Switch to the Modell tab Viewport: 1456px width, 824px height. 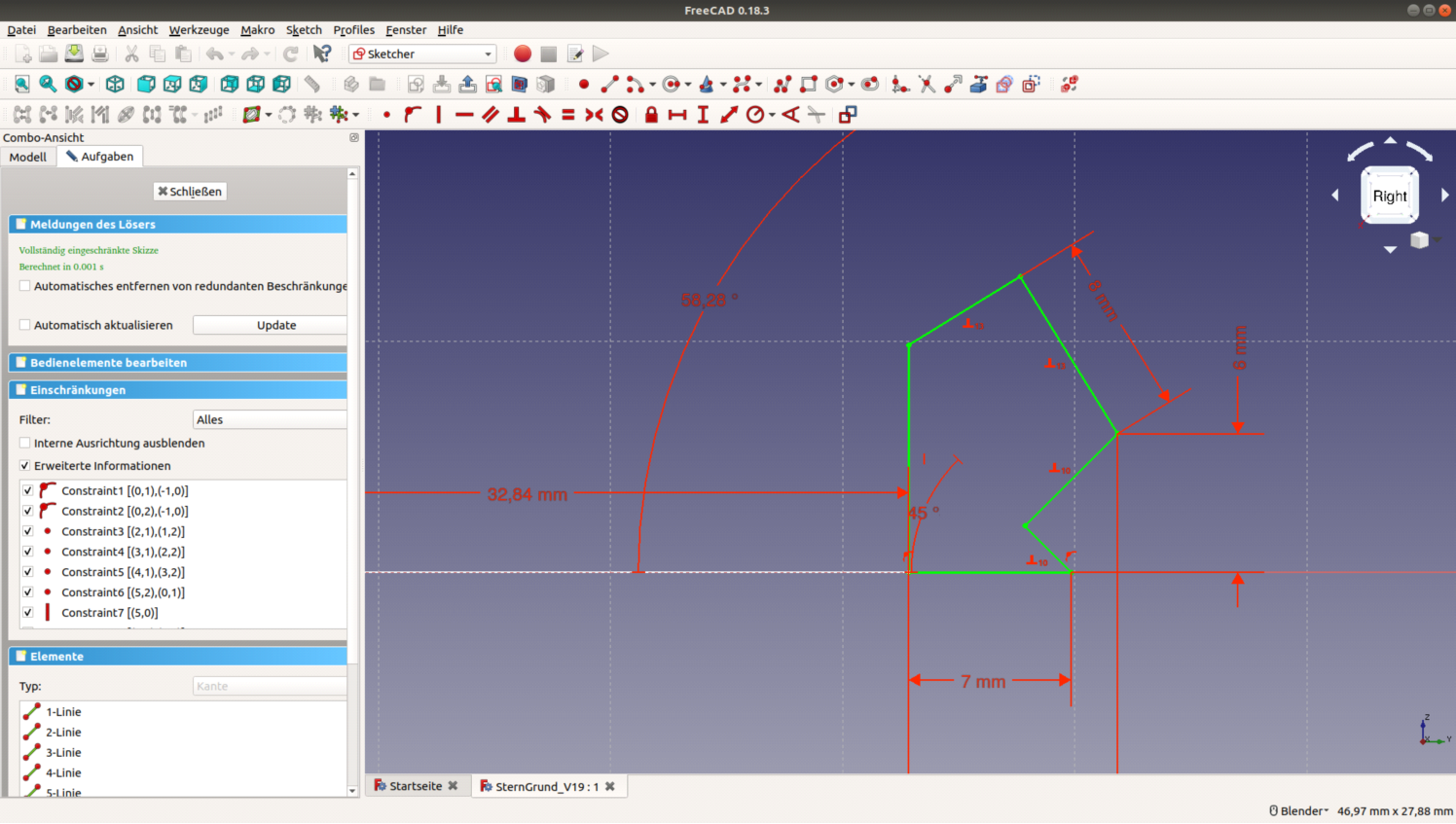coord(28,157)
